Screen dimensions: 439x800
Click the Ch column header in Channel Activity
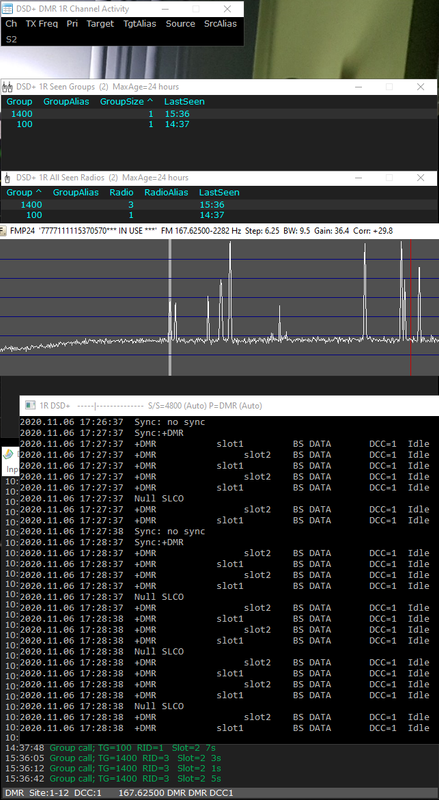(x=11, y=23)
